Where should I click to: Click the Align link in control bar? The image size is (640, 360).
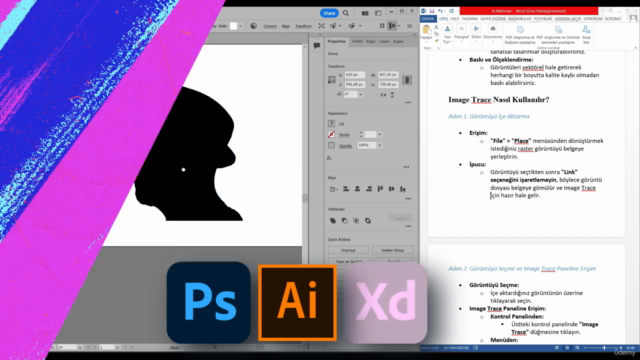pos(286,26)
